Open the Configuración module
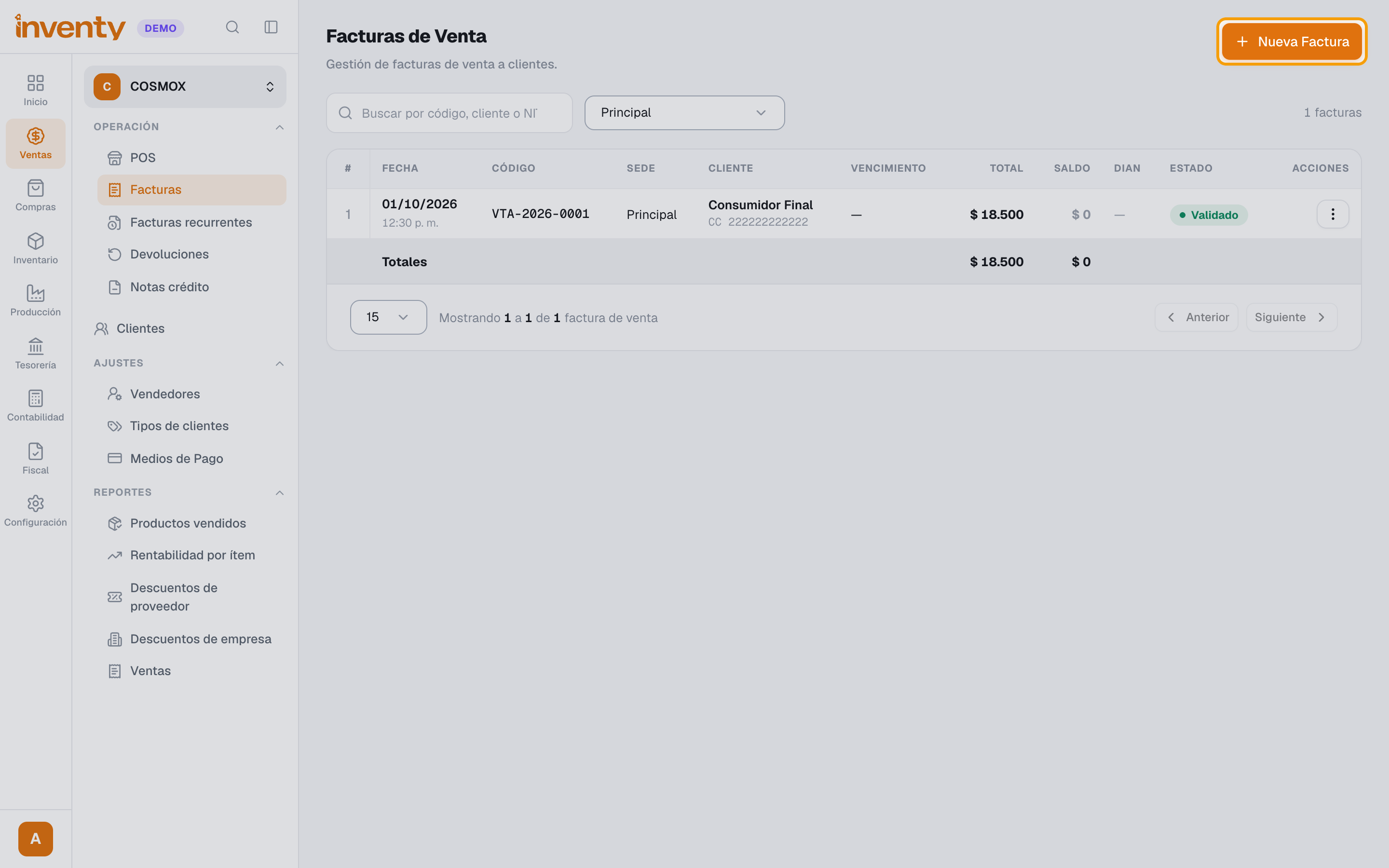 point(36,511)
